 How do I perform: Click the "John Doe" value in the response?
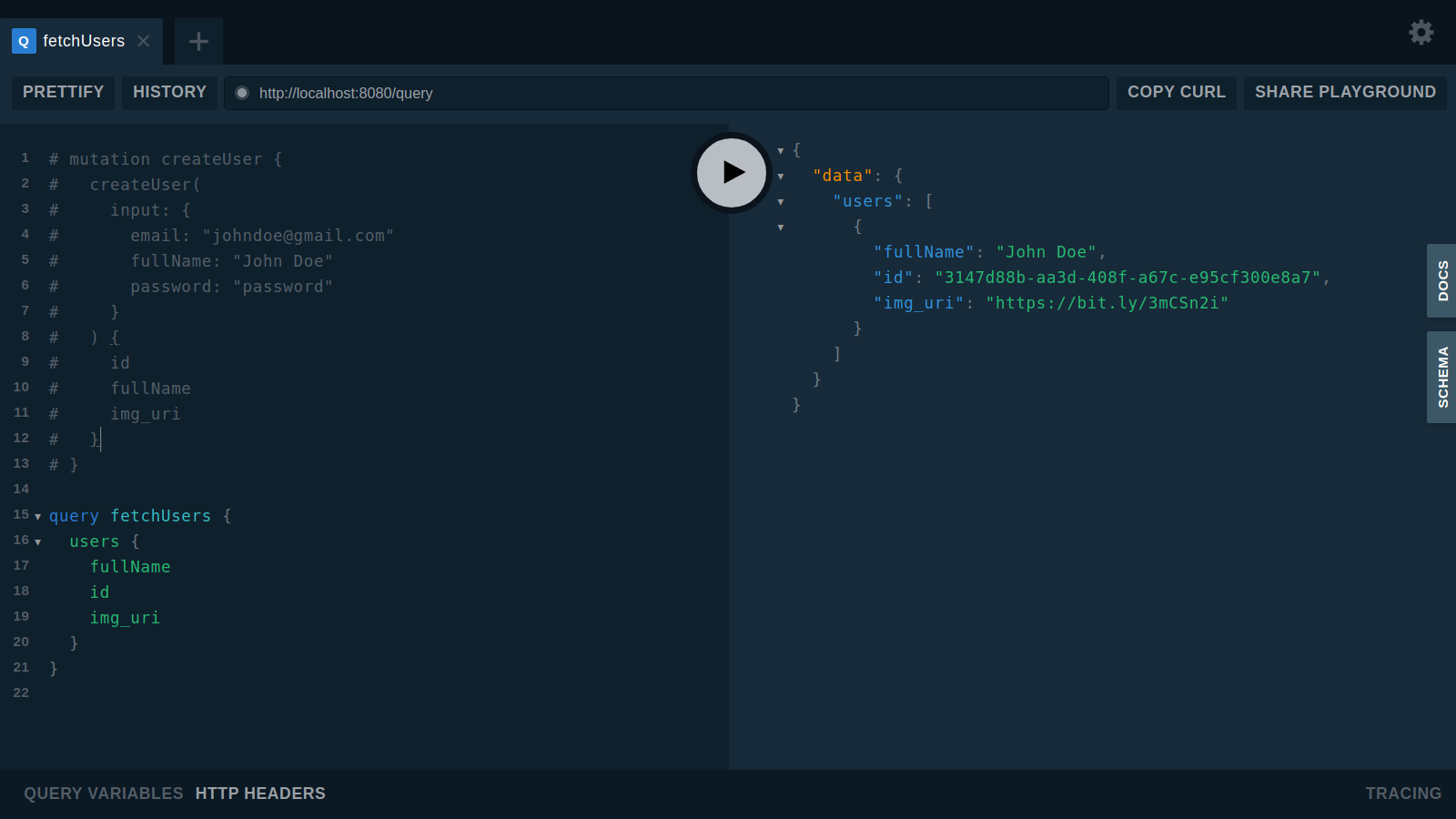[1046, 252]
